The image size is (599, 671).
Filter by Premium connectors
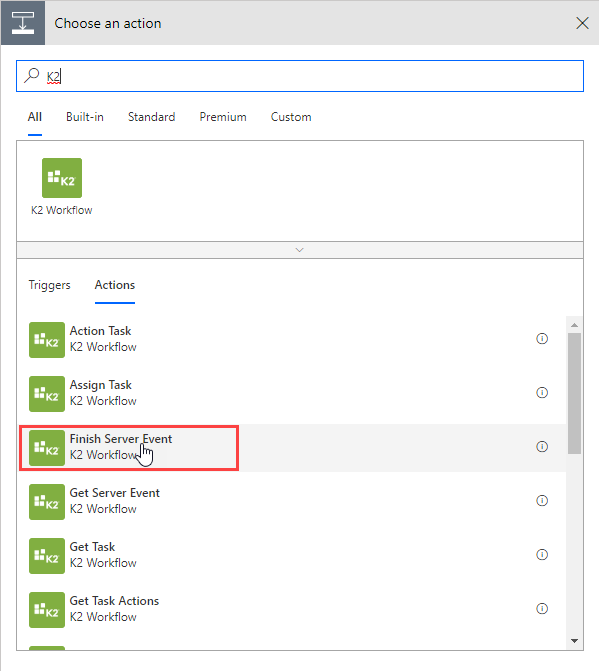point(223,117)
